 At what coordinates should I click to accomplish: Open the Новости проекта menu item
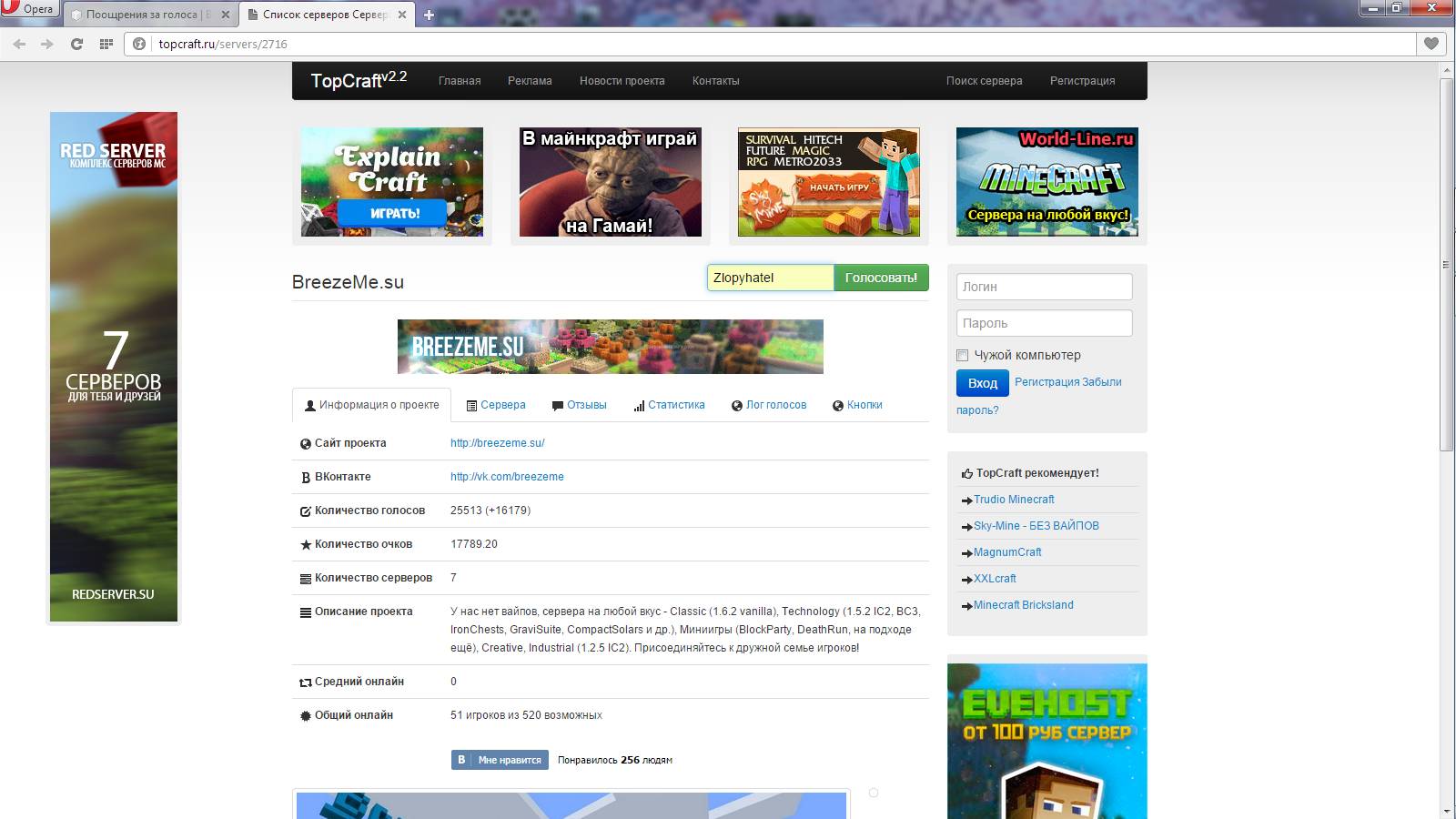pyautogui.click(x=622, y=81)
